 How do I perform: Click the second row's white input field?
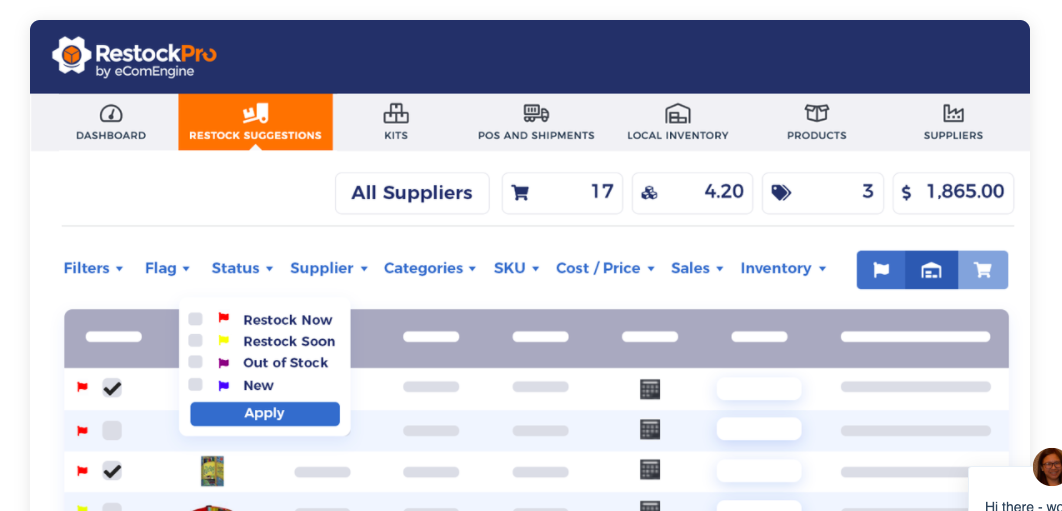[759, 429]
